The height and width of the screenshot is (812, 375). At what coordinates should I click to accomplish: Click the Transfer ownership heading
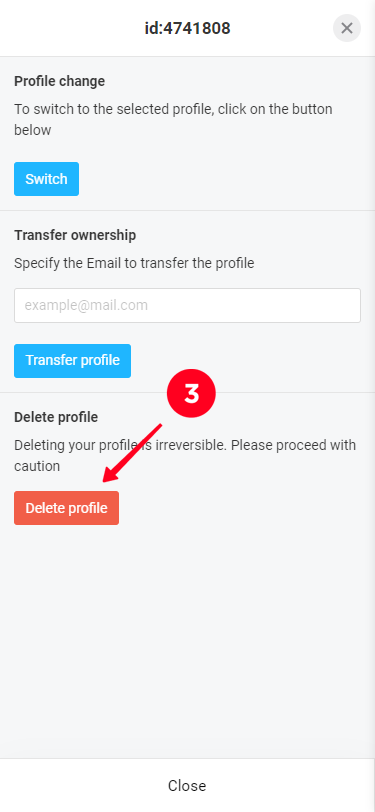(x=75, y=235)
